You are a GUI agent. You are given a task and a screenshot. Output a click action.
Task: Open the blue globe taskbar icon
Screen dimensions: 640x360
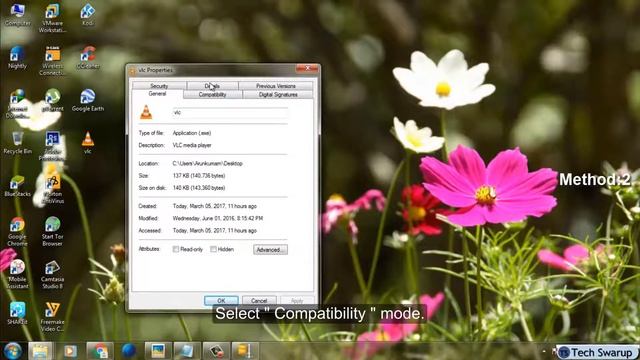[x=129, y=351]
